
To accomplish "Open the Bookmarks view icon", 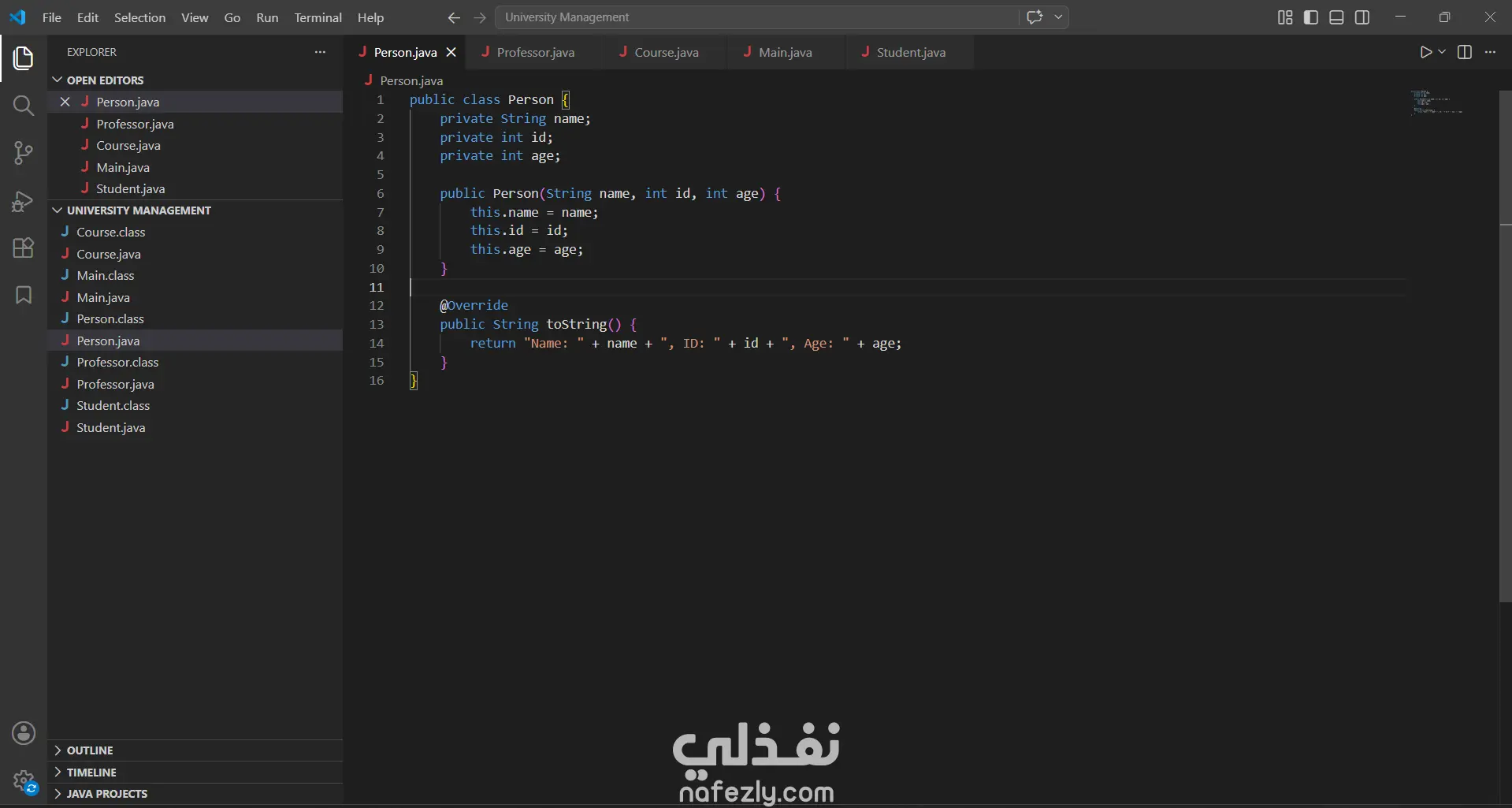I will [24, 295].
